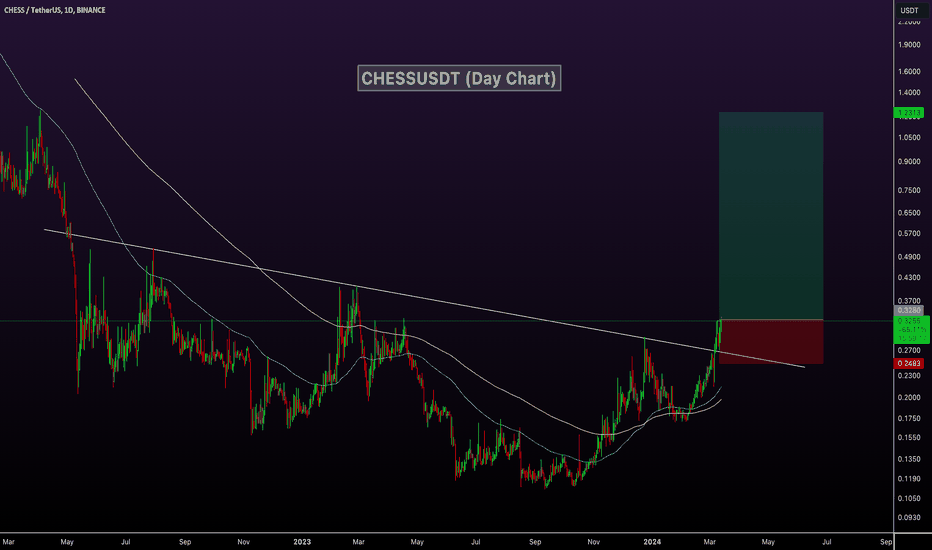Click the green 1.2313 take-profit price tag
The width and height of the screenshot is (932, 550).
(909, 112)
